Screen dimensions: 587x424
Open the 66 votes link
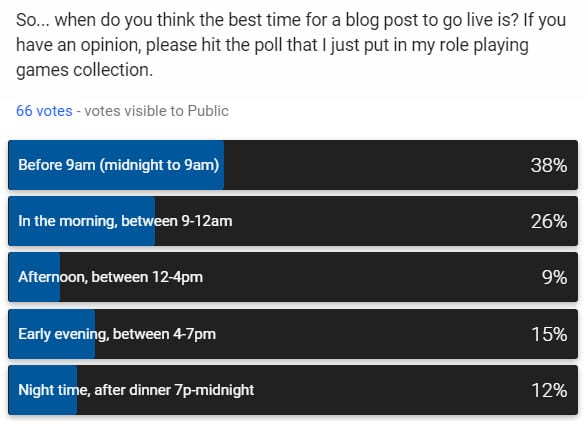(44, 111)
